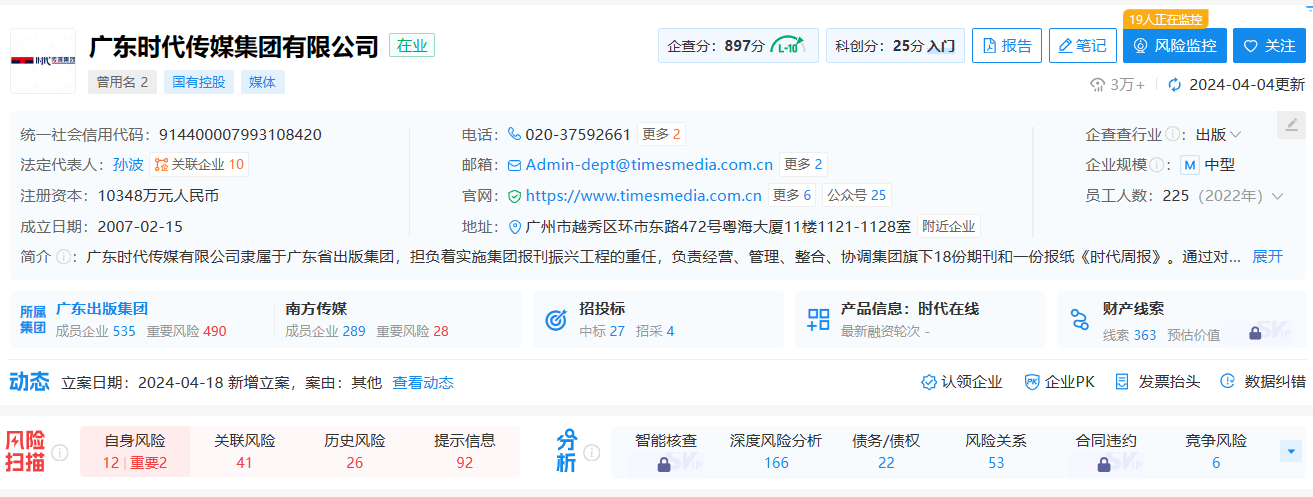Click 认领企业 claim company
The image size is (1313, 497).
pos(961,382)
